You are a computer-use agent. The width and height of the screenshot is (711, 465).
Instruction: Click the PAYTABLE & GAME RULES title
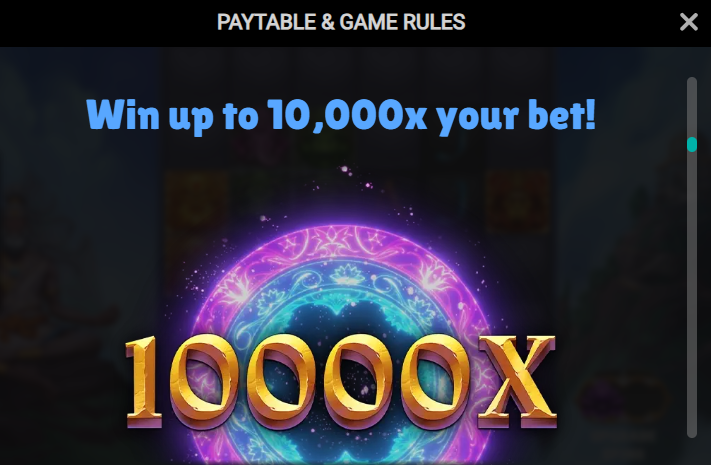click(x=341, y=22)
